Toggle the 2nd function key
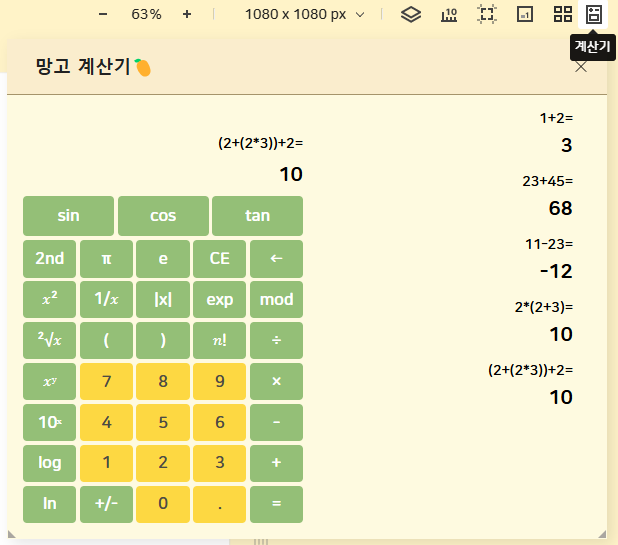 tap(49, 258)
